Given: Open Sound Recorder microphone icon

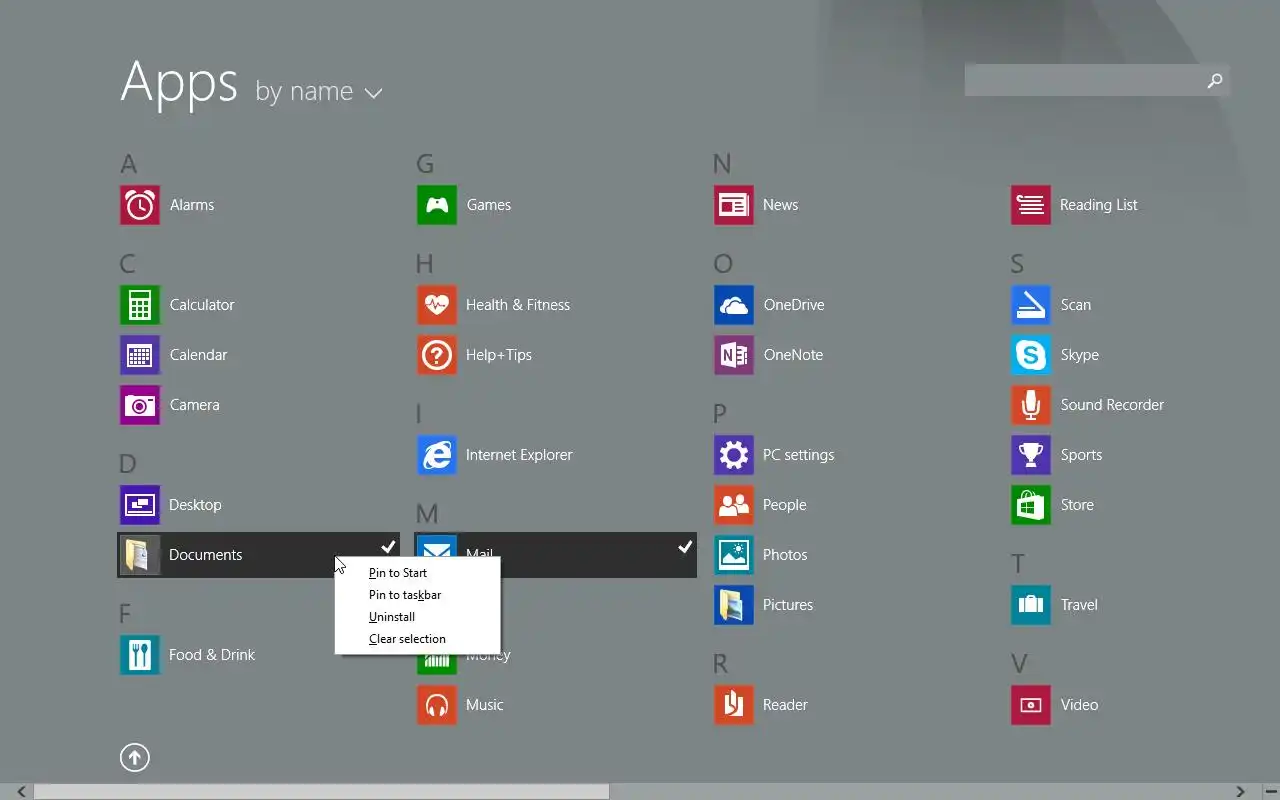Looking at the screenshot, I should [1031, 405].
